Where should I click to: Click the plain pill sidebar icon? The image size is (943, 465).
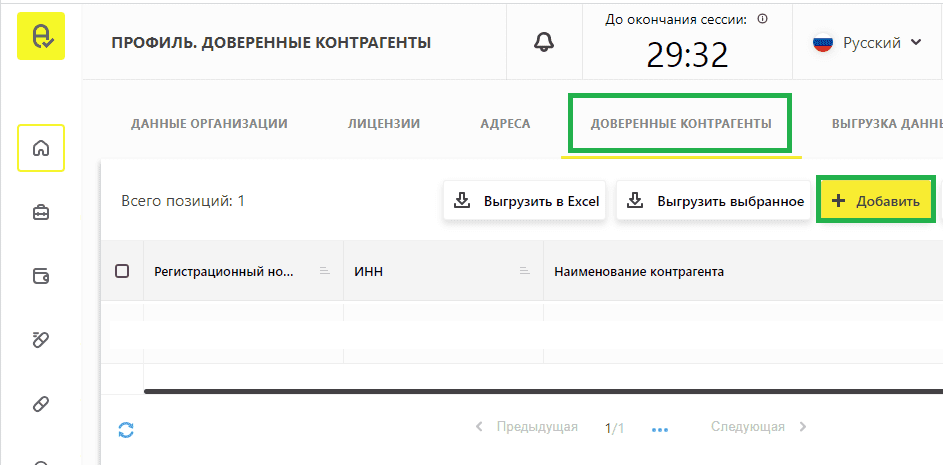pyautogui.click(x=41, y=404)
